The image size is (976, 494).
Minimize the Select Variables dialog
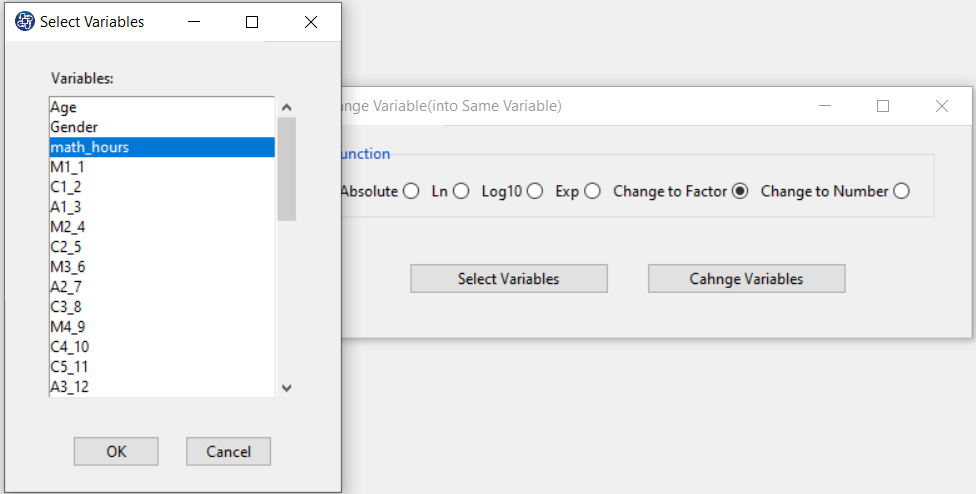pyautogui.click(x=194, y=22)
